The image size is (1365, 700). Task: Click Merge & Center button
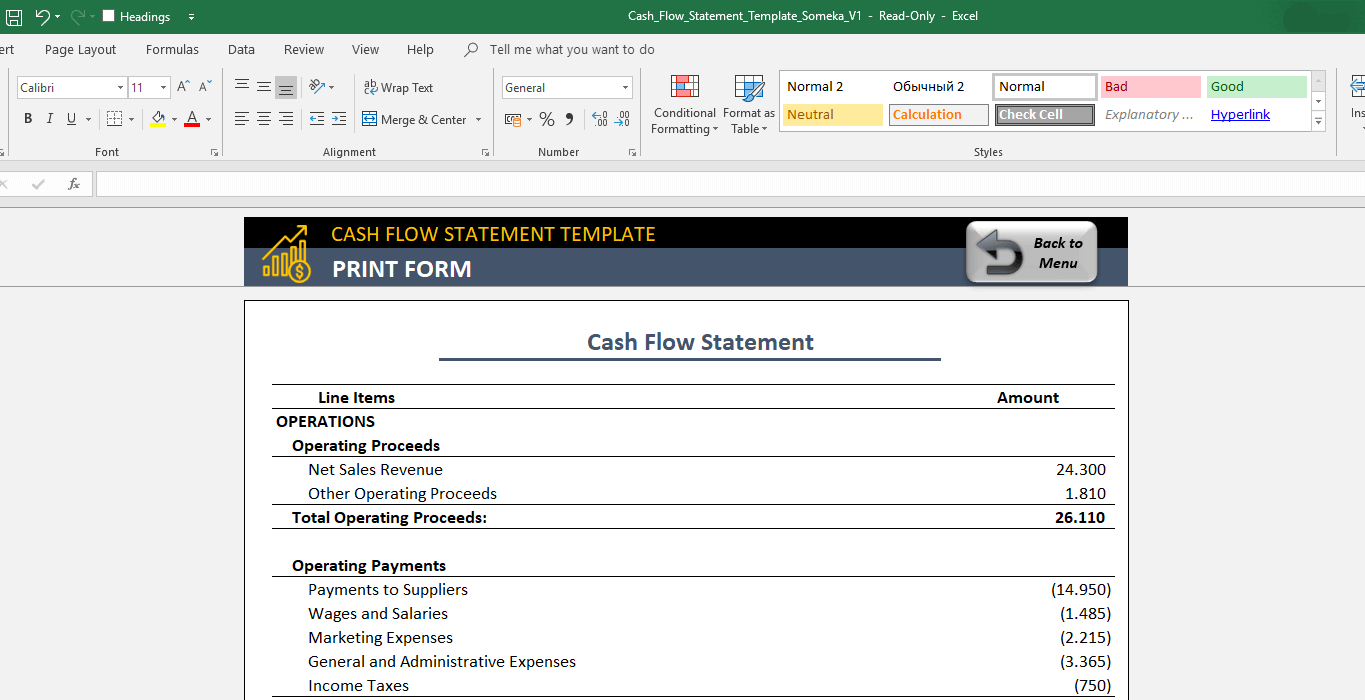[414, 120]
